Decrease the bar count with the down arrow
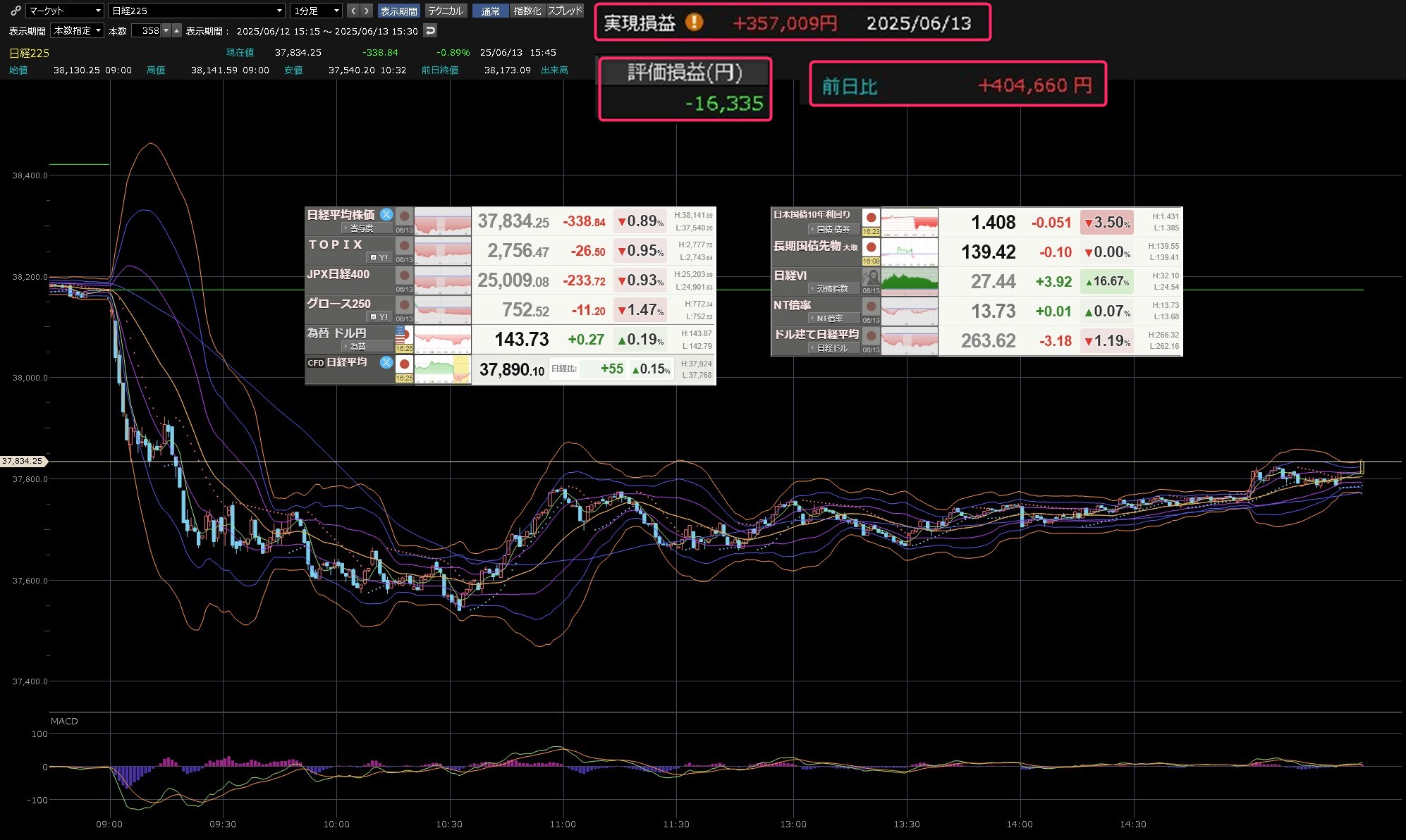Screen dimensions: 1406x840 click(x=166, y=31)
